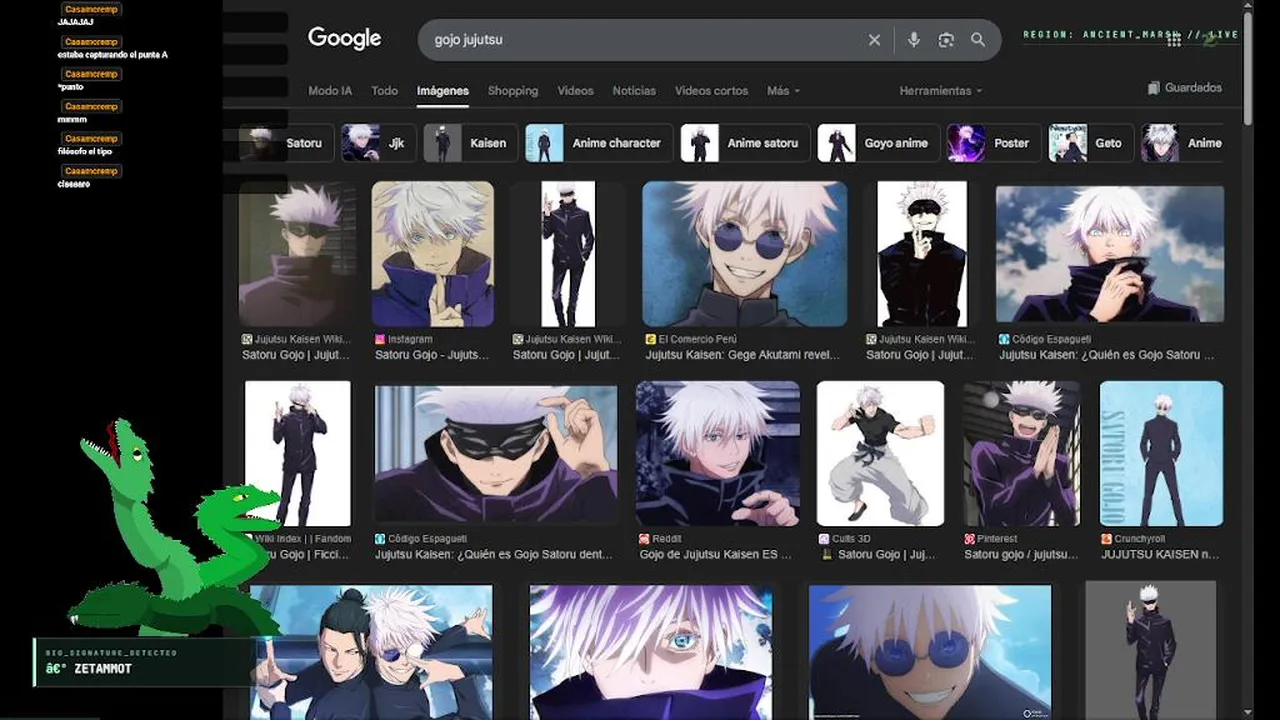Click inside the 'gojo jujutsu' search field
The width and height of the screenshot is (1280, 720).
point(640,40)
